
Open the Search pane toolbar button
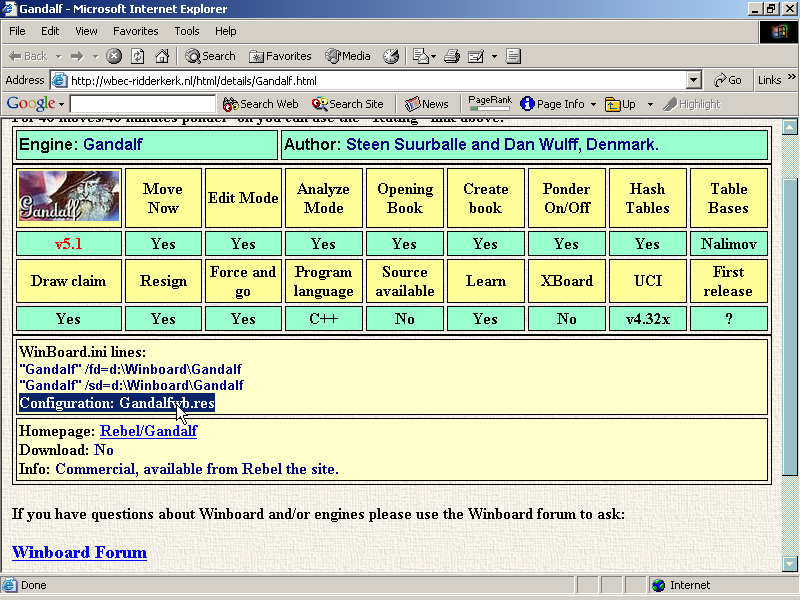point(210,56)
